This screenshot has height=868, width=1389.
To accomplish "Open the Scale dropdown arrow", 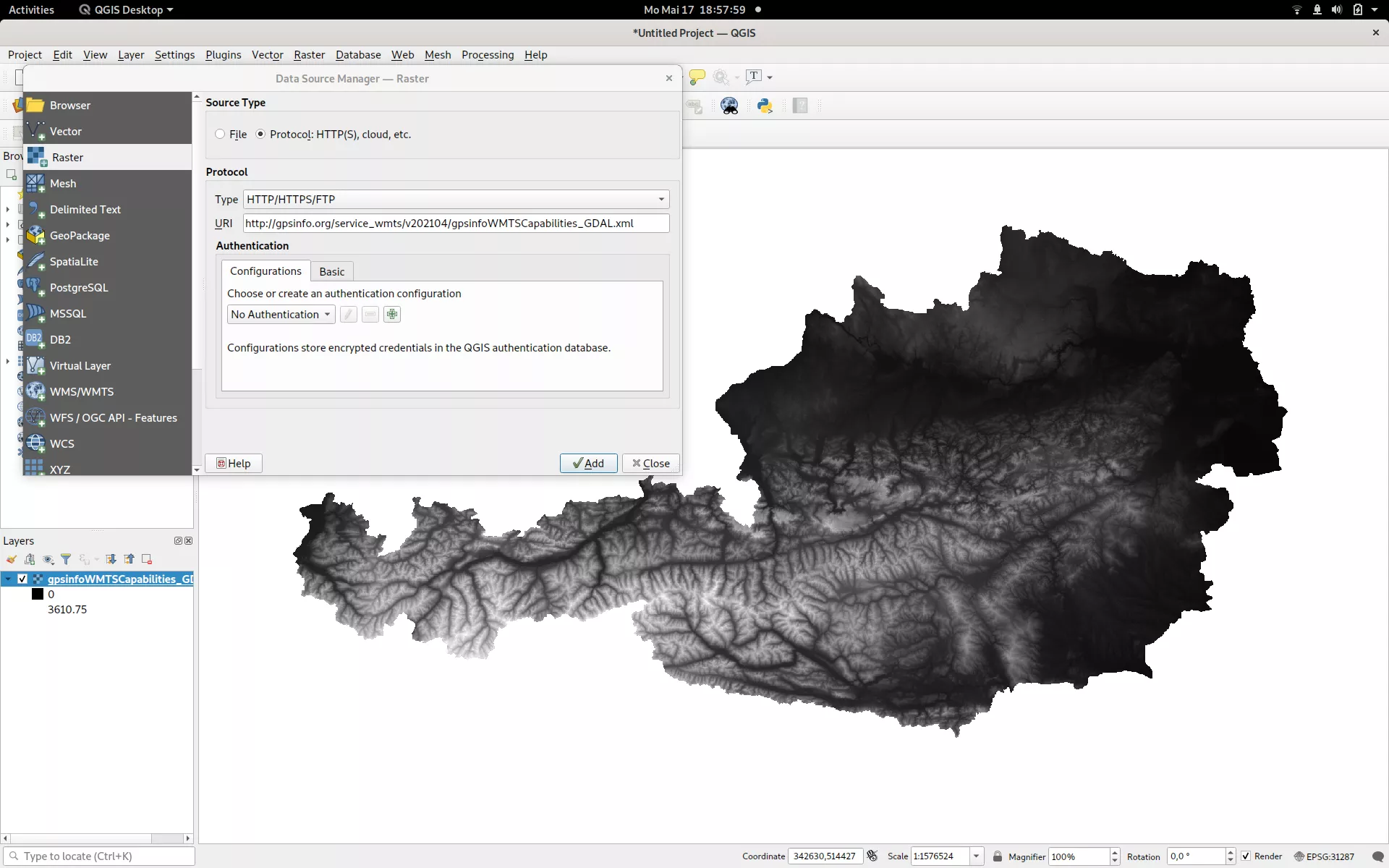I will pos(976,856).
